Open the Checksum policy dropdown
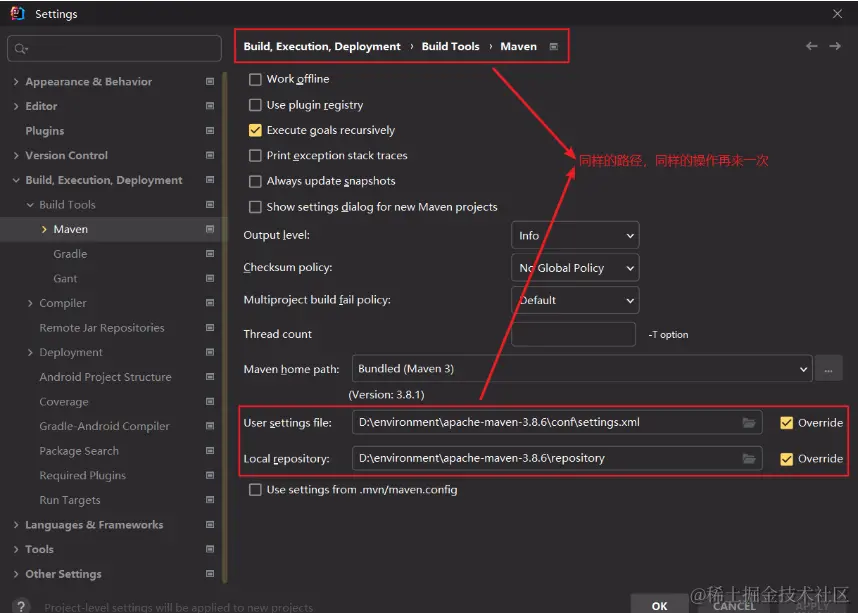 (575, 268)
